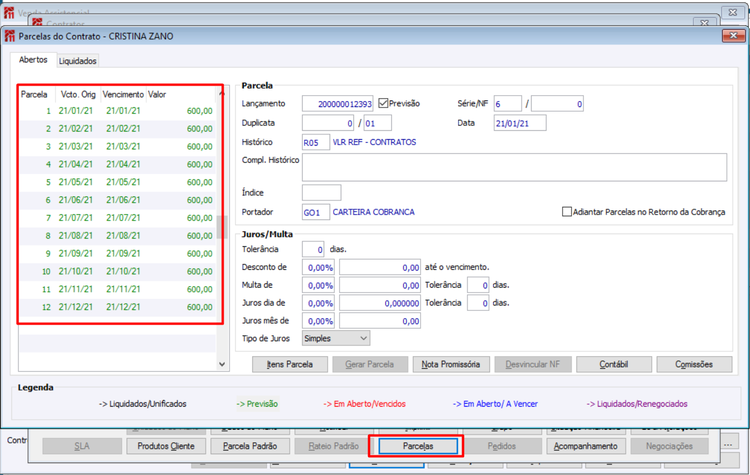The width and height of the screenshot is (750, 475).
Task: Close the Parcelas do Contrato window
Action: pyautogui.click(x=733, y=36)
